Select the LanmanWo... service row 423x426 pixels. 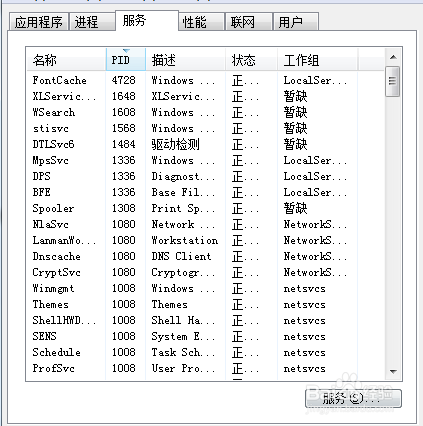coord(205,240)
